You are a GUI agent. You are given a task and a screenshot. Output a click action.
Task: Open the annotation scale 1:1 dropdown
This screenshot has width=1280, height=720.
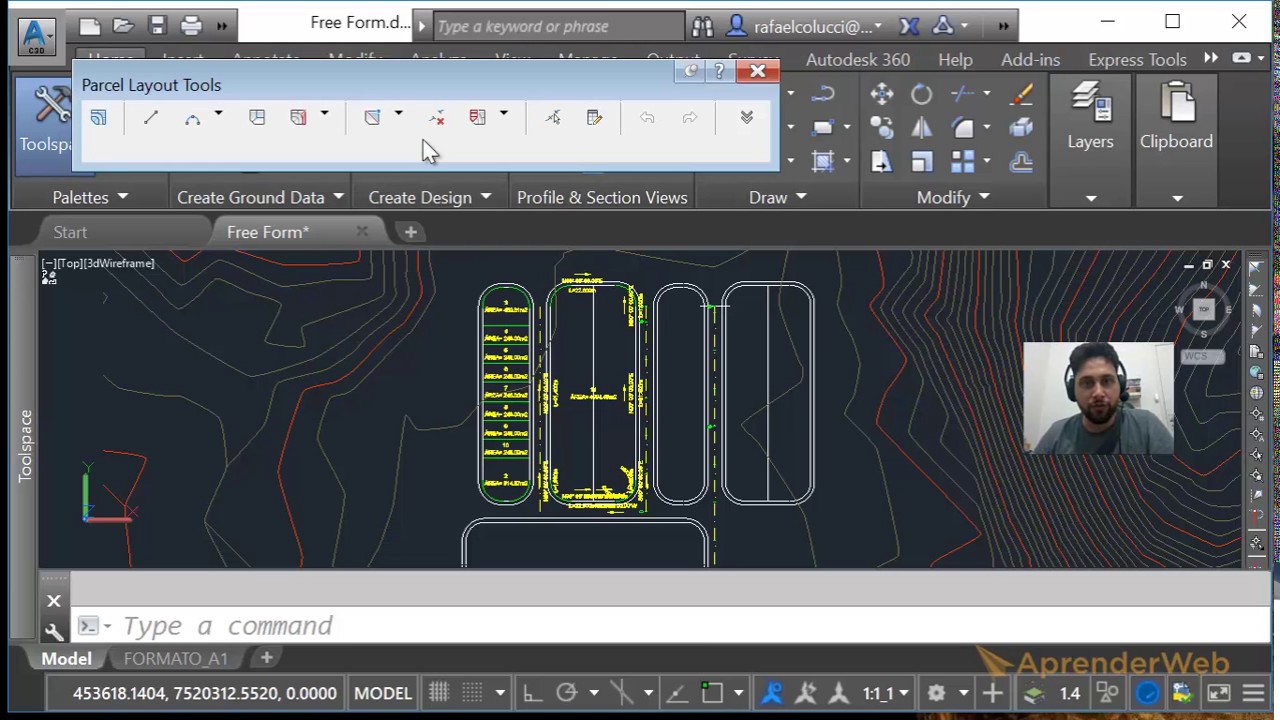[887, 693]
